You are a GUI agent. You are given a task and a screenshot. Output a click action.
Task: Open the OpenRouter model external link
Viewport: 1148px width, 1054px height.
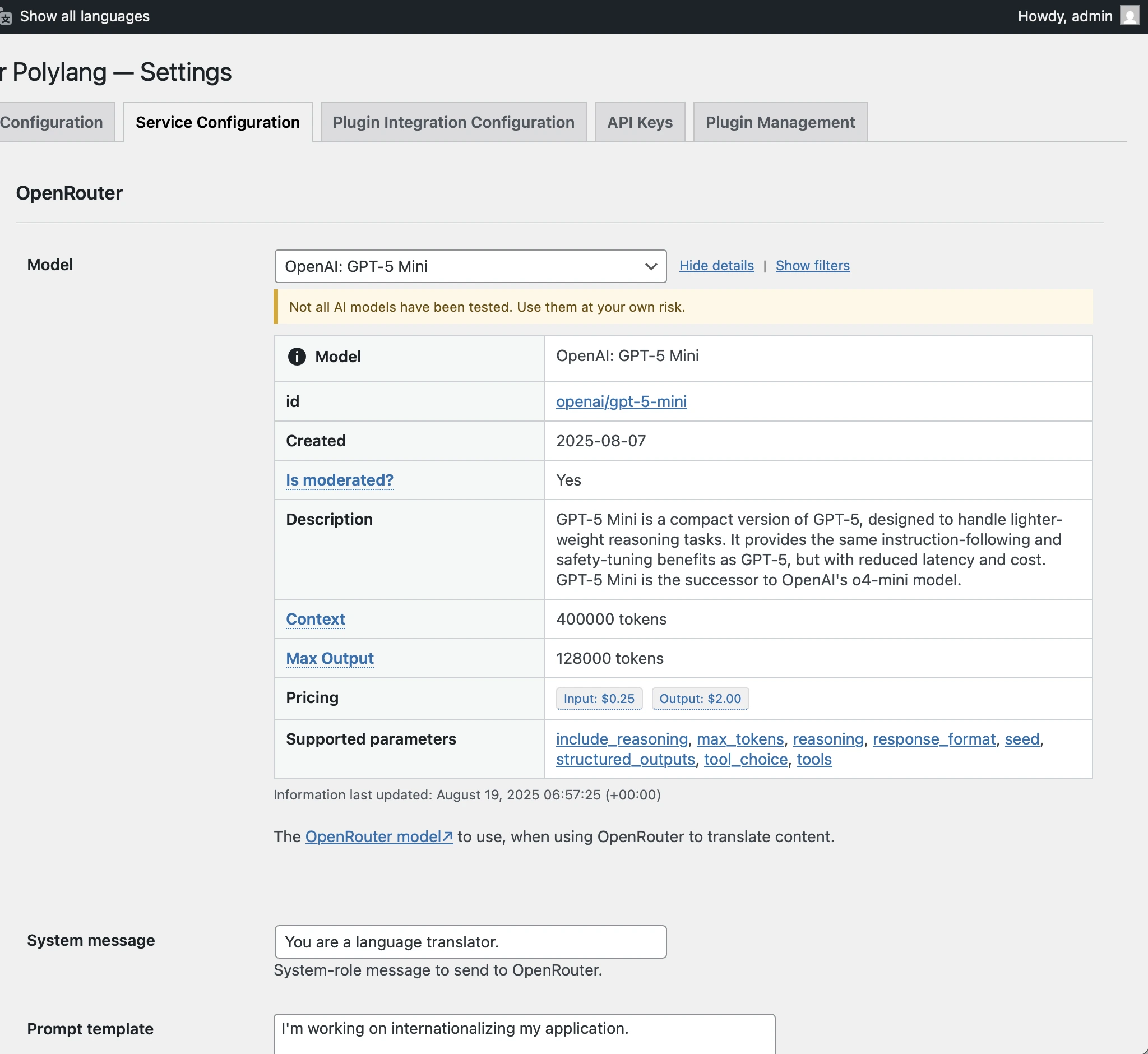coord(379,836)
